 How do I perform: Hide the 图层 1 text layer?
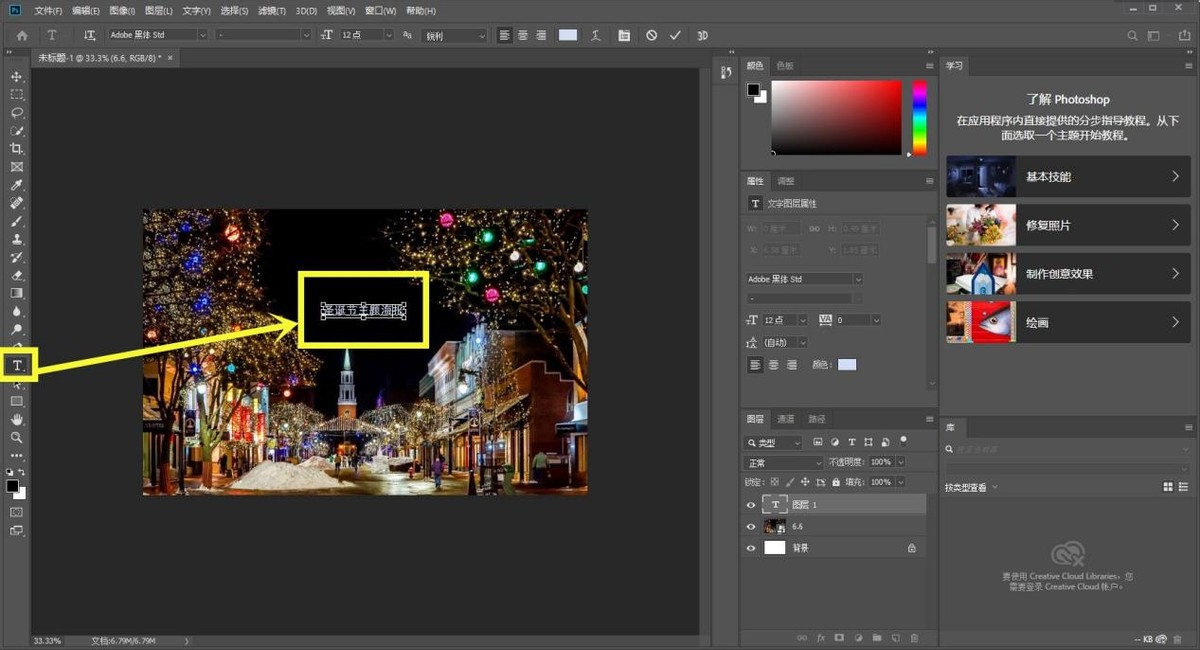coord(751,505)
